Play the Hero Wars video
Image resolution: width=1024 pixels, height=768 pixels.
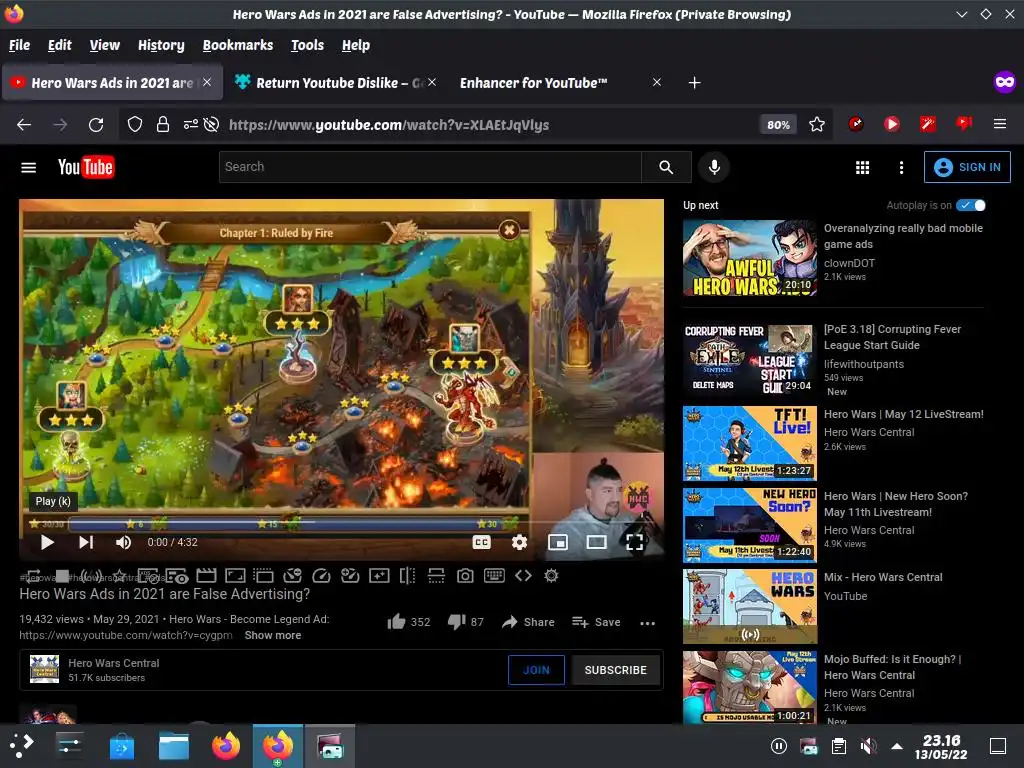click(x=47, y=542)
